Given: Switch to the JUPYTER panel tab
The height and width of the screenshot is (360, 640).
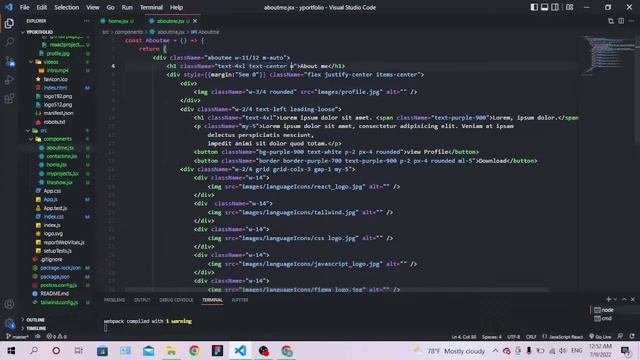Looking at the screenshot, I should [x=240, y=300].
